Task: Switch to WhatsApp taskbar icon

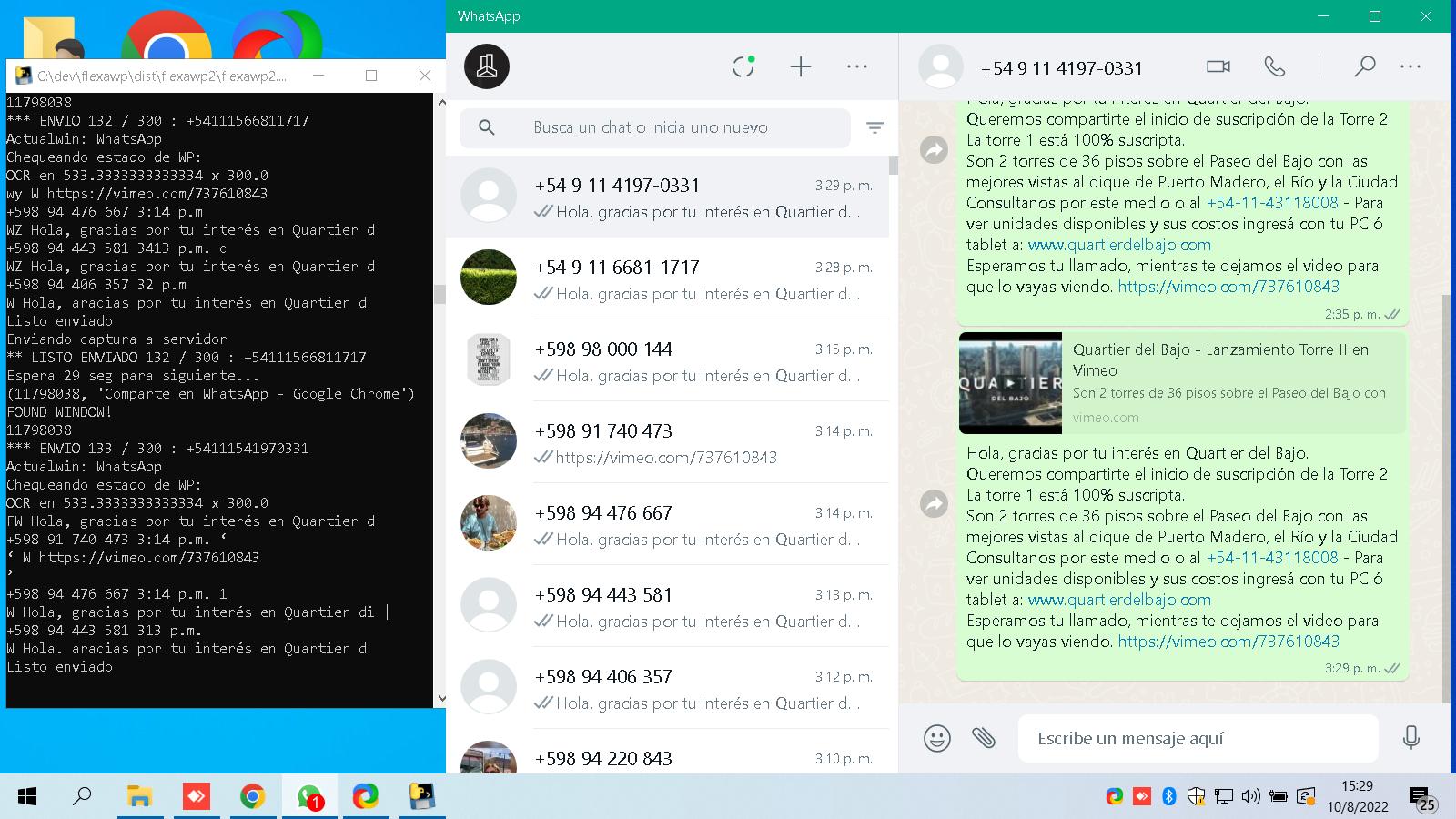Action: (309, 797)
